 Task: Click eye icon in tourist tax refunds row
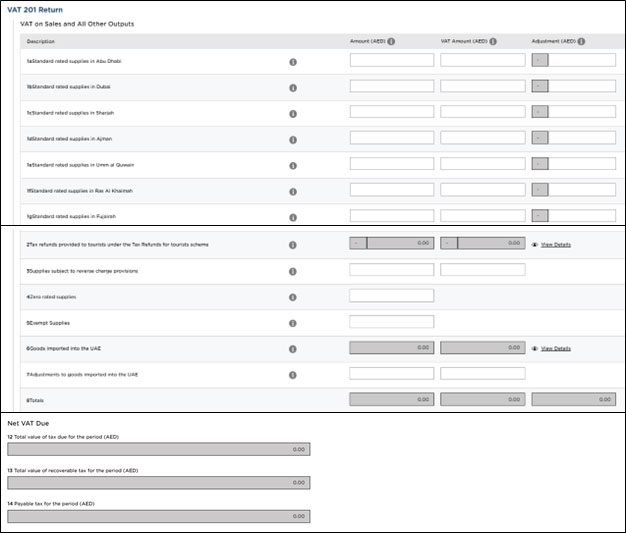(x=535, y=245)
